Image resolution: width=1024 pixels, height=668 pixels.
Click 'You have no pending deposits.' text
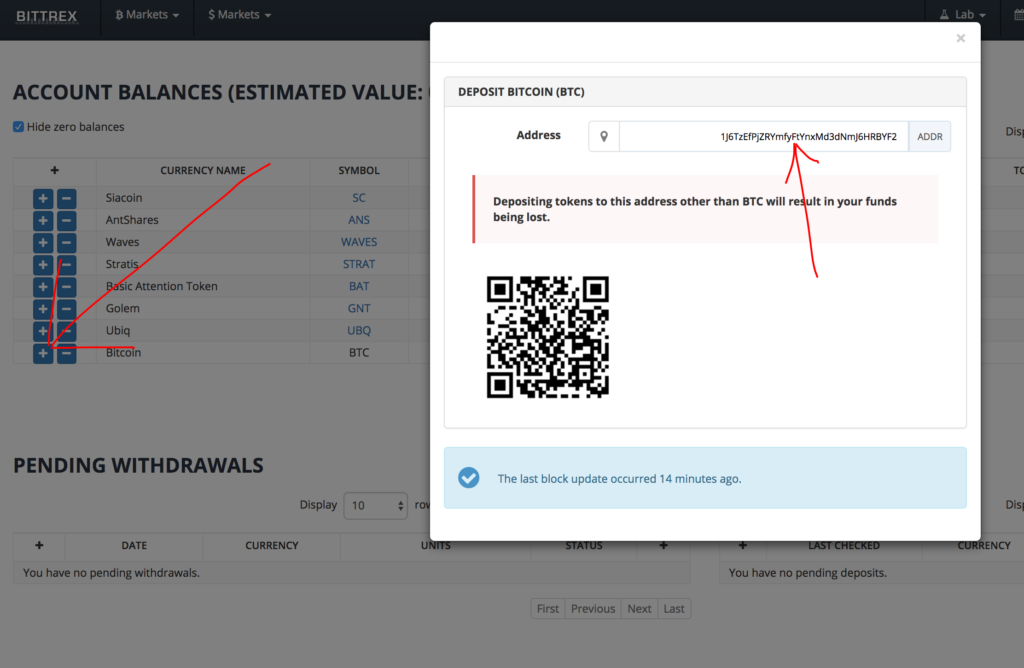[x=808, y=573]
